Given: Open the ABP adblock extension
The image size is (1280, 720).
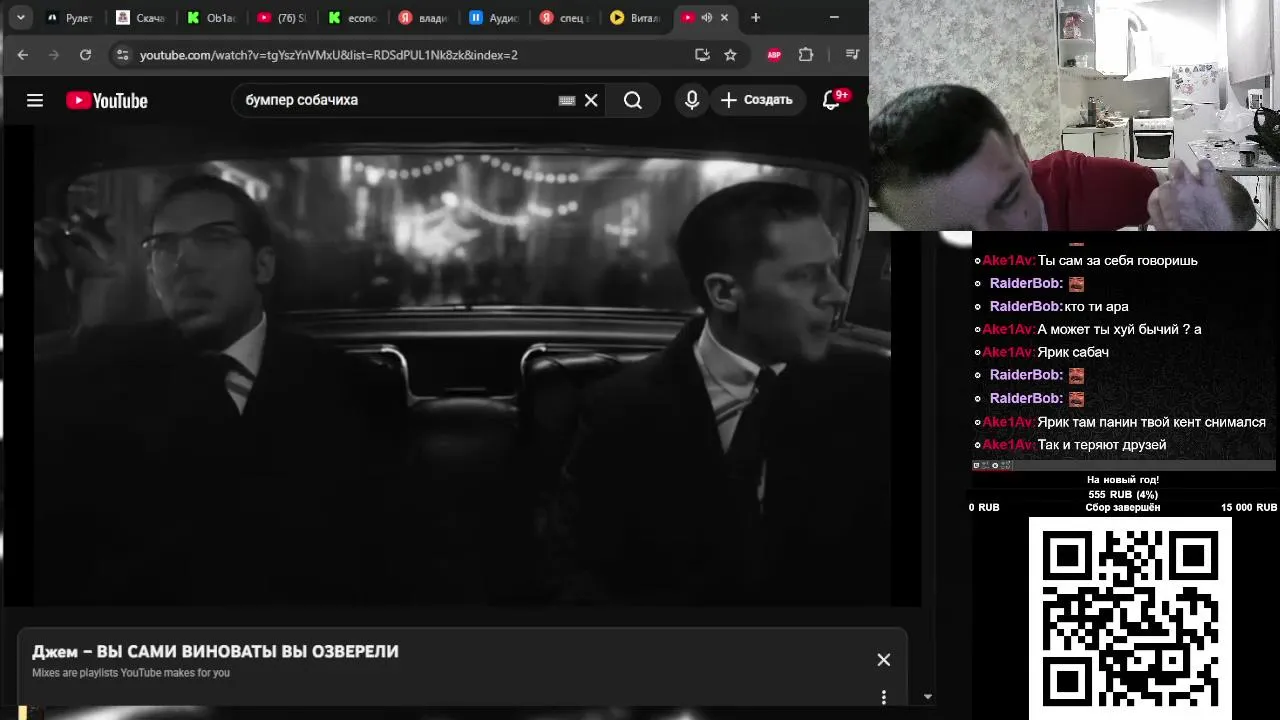Looking at the screenshot, I should 774,55.
